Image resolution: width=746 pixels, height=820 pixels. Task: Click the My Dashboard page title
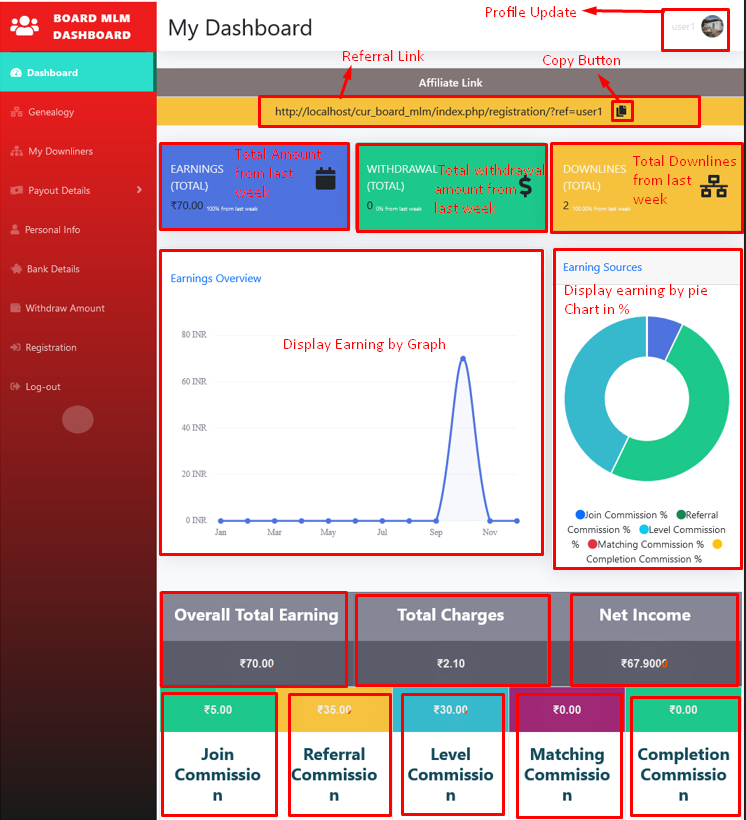pos(240,28)
